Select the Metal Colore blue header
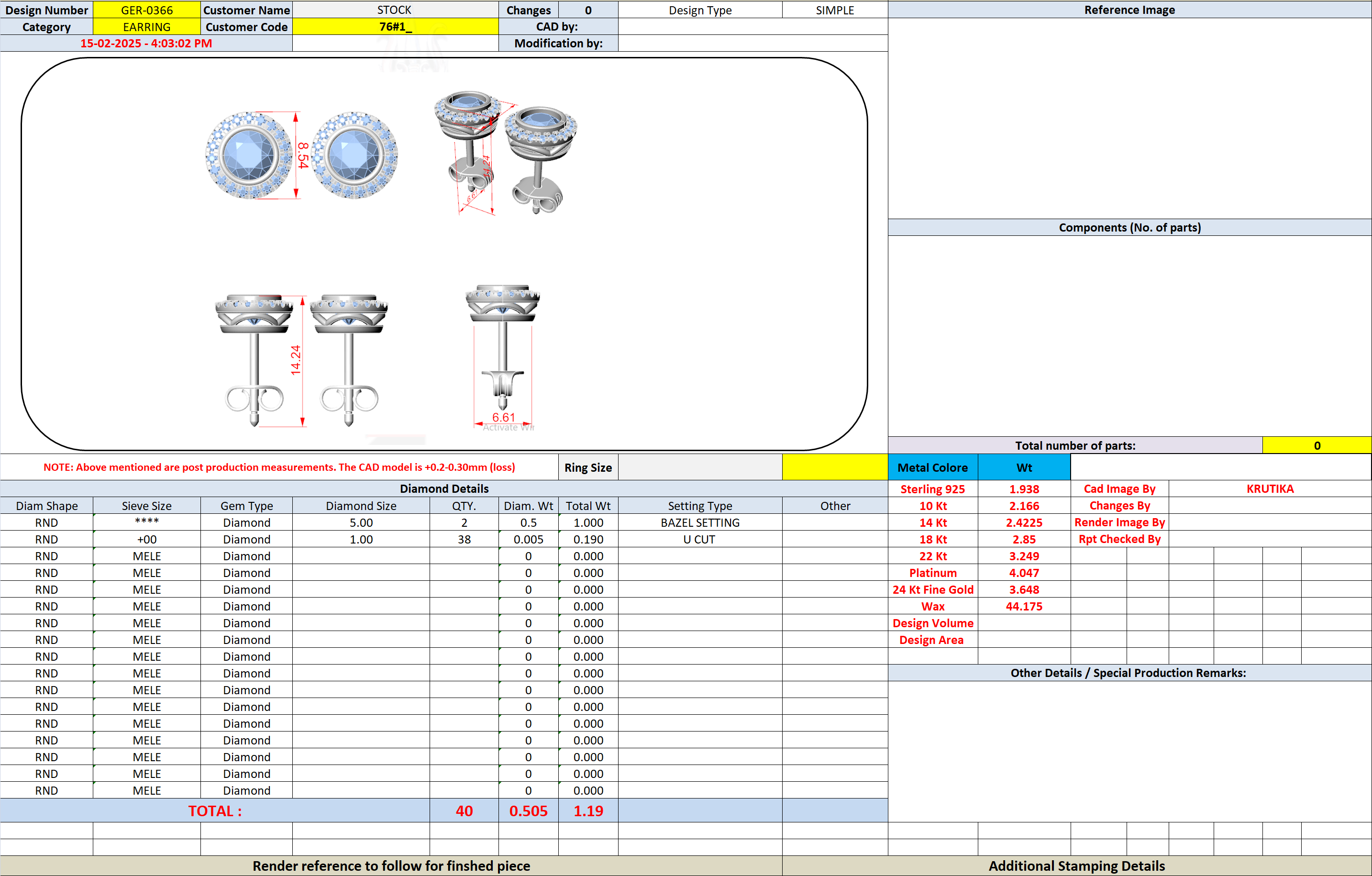 933,467
